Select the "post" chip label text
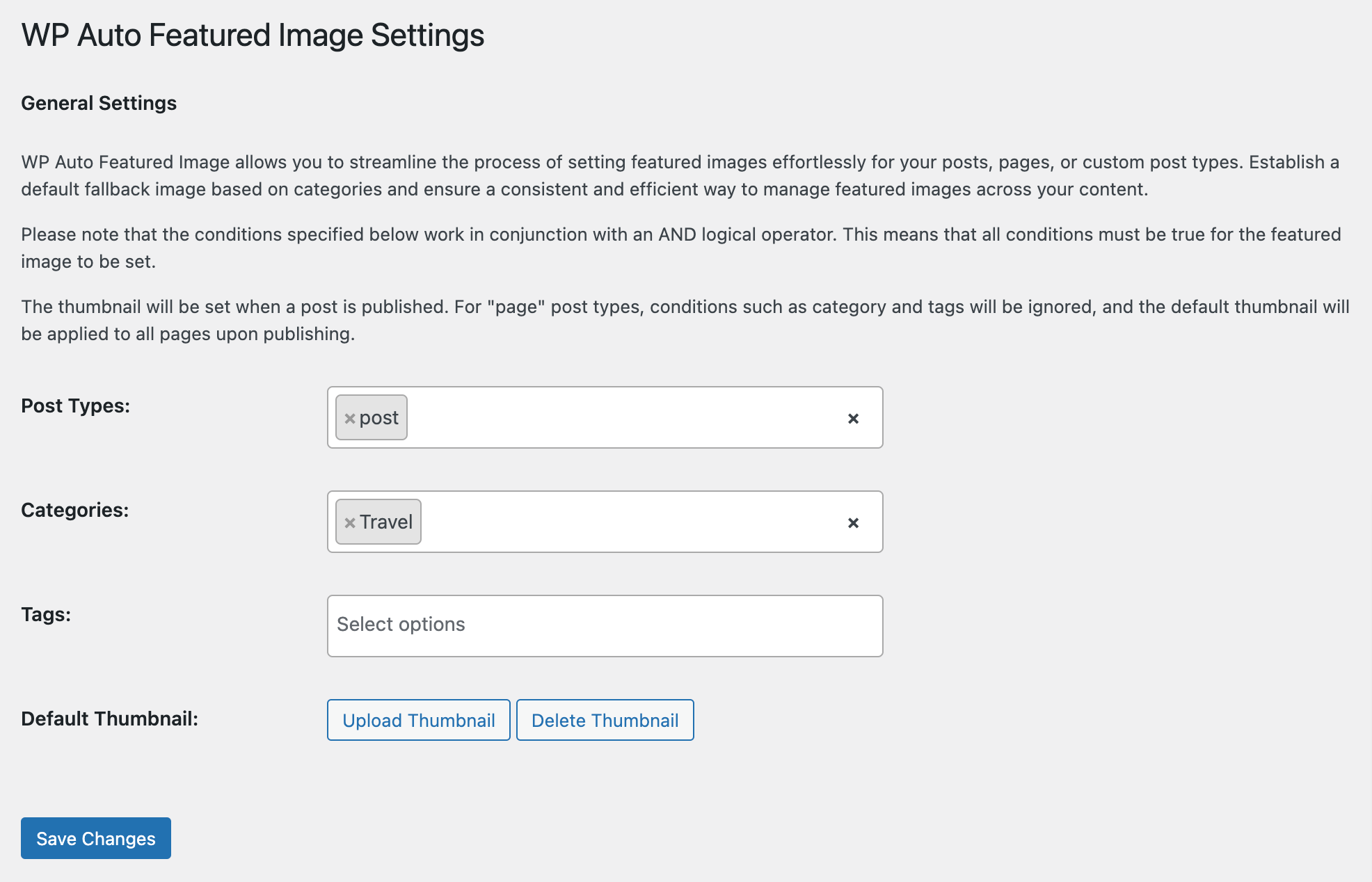 pyautogui.click(x=379, y=418)
